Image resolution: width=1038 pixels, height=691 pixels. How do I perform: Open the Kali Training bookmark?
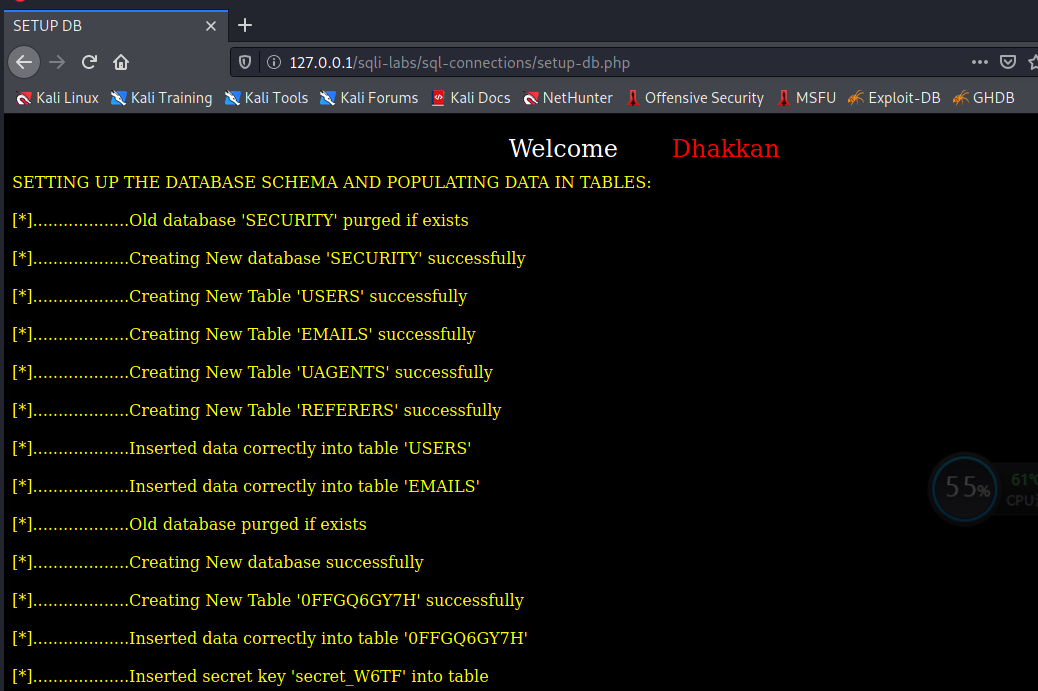(161, 98)
